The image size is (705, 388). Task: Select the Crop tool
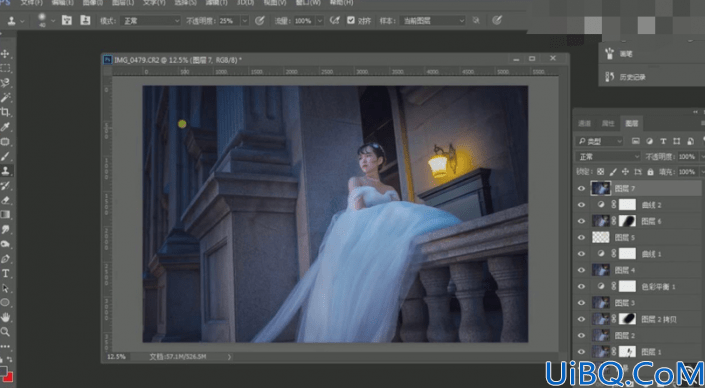[5, 112]
